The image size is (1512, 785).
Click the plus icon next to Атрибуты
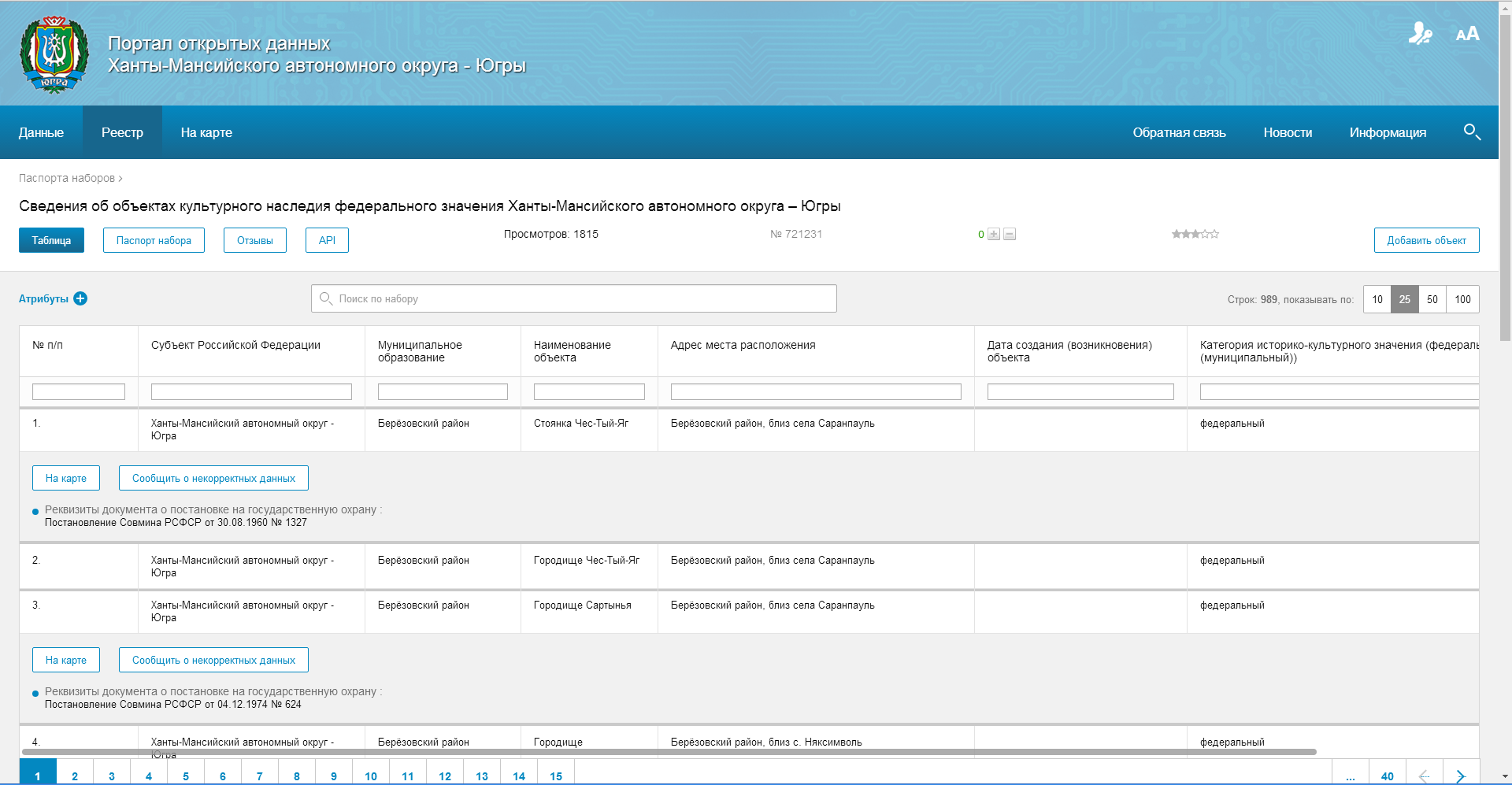click(80, 298)
